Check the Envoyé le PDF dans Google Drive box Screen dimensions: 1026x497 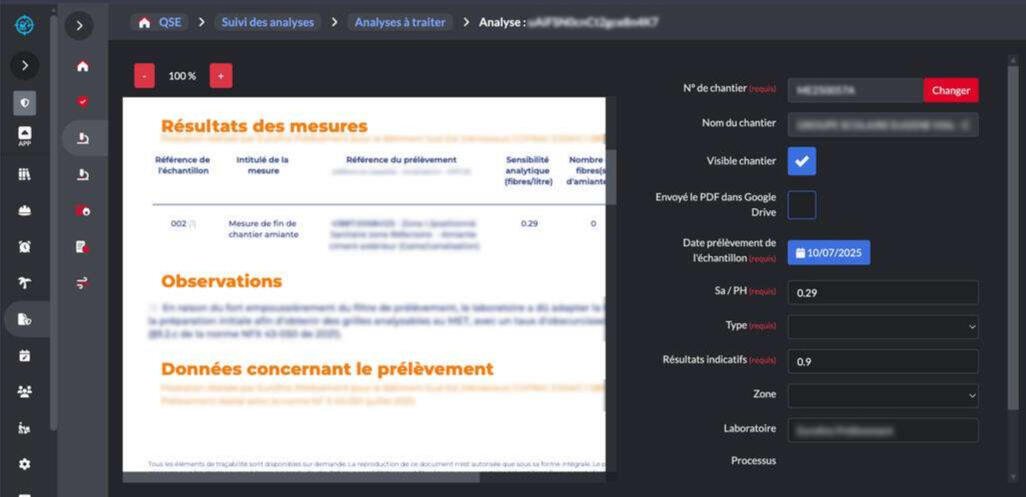pyautogui.click(x=801, y=205)
